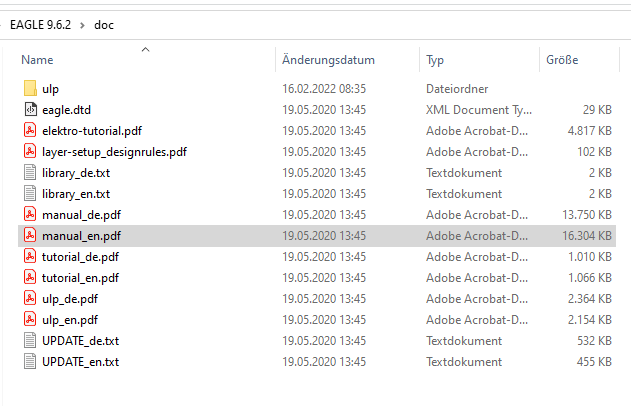The height and width of the screenshot is (406, 631).
Task: Click the tutorial_en.pdf PDF icon
Action: 29,278
